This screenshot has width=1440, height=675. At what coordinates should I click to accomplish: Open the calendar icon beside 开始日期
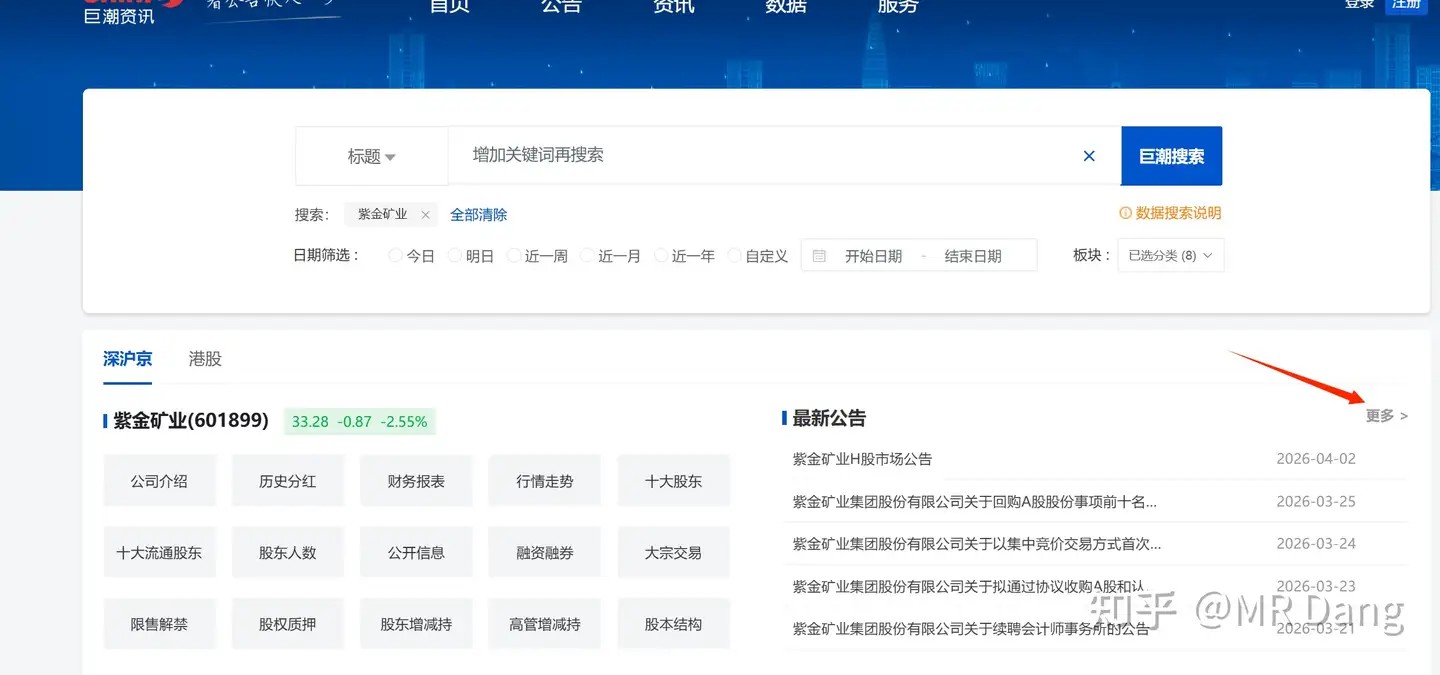pos(820,255)
